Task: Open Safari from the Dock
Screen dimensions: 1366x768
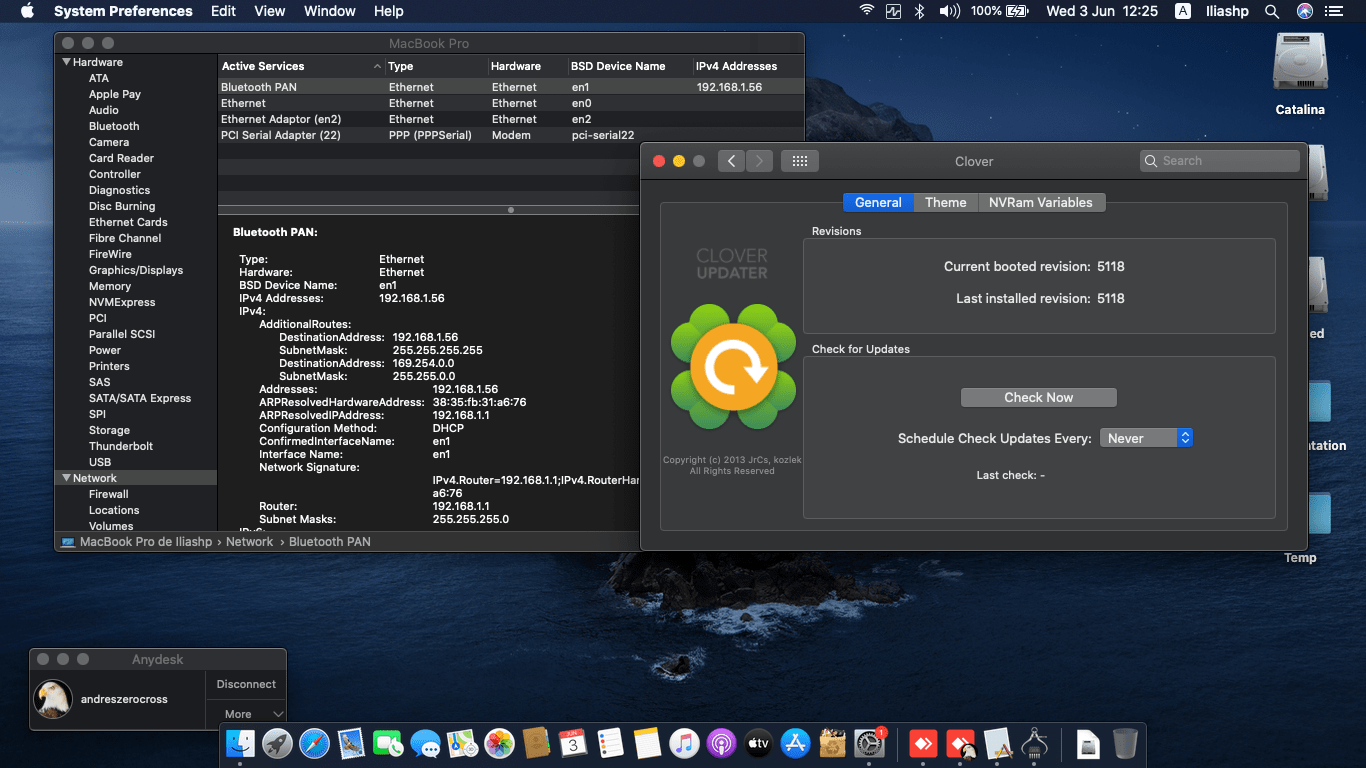Action: click(314, 743)
